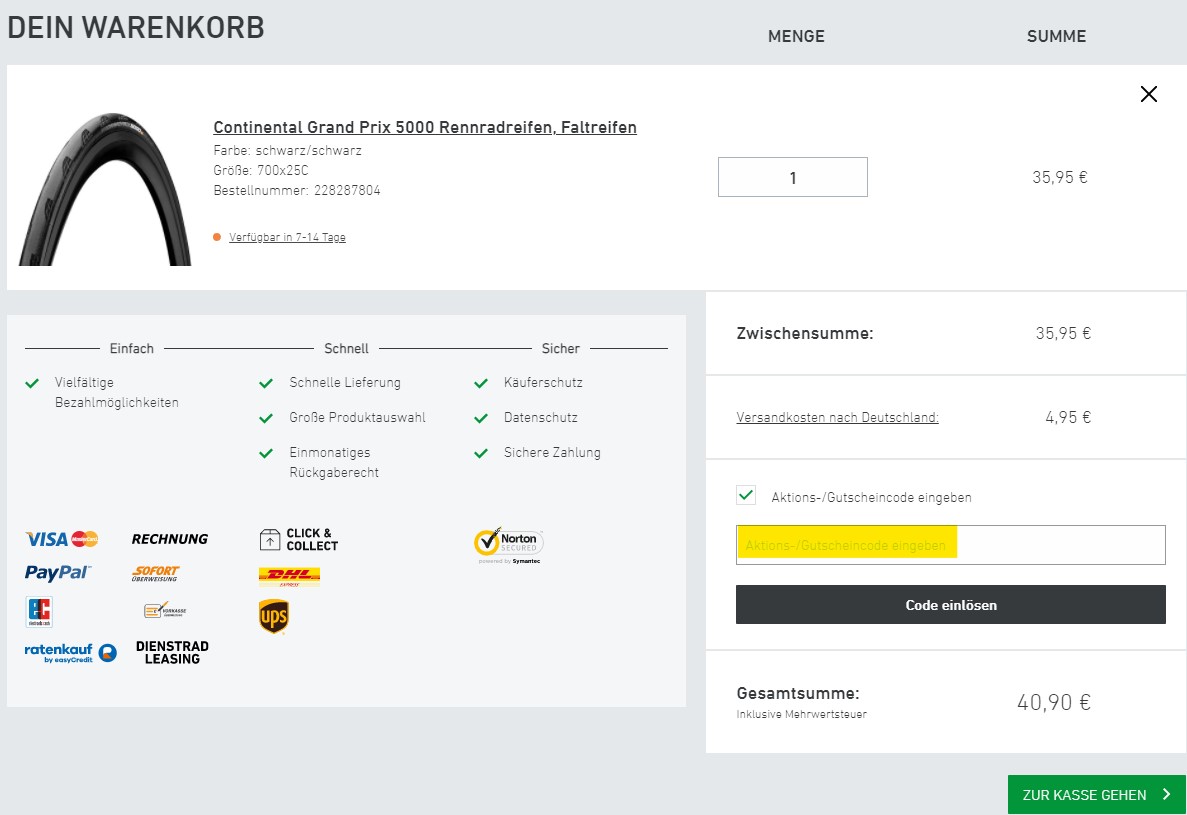Click the Dienstrad Leasing logo
The width and height of the screenshot is (1187, 815).
tap(173, 652)
